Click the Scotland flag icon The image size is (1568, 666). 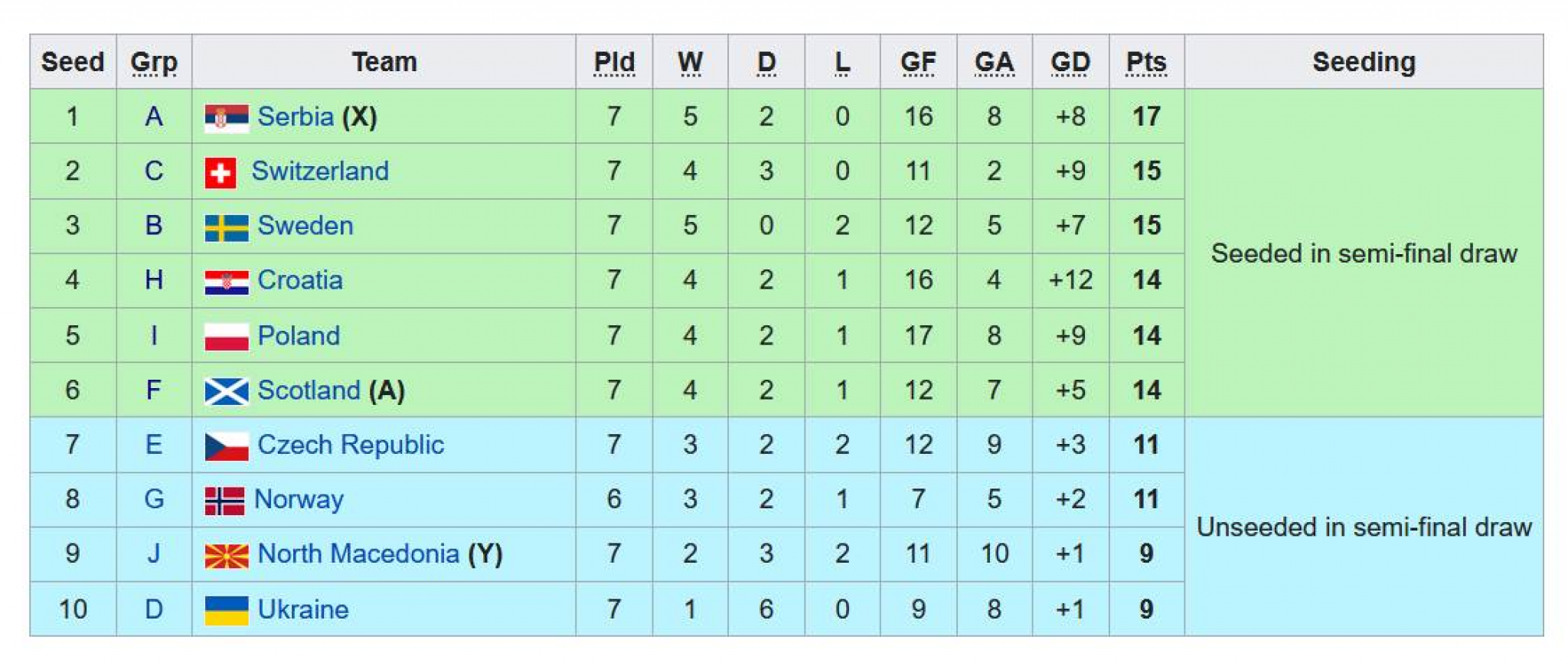[227, 391]
